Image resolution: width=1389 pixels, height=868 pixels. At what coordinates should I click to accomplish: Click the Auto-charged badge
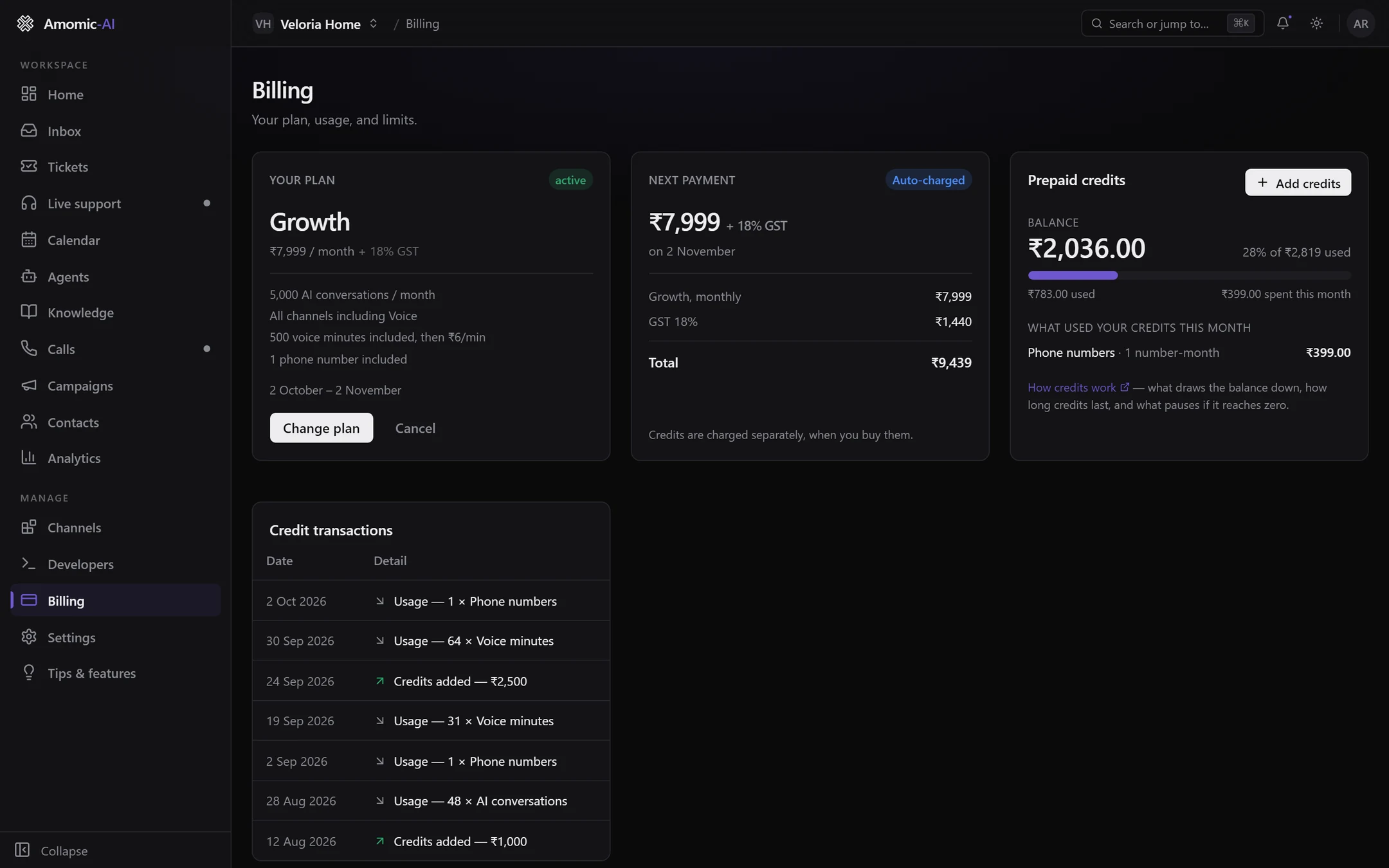pyautogui.click(x=929, y=180)
